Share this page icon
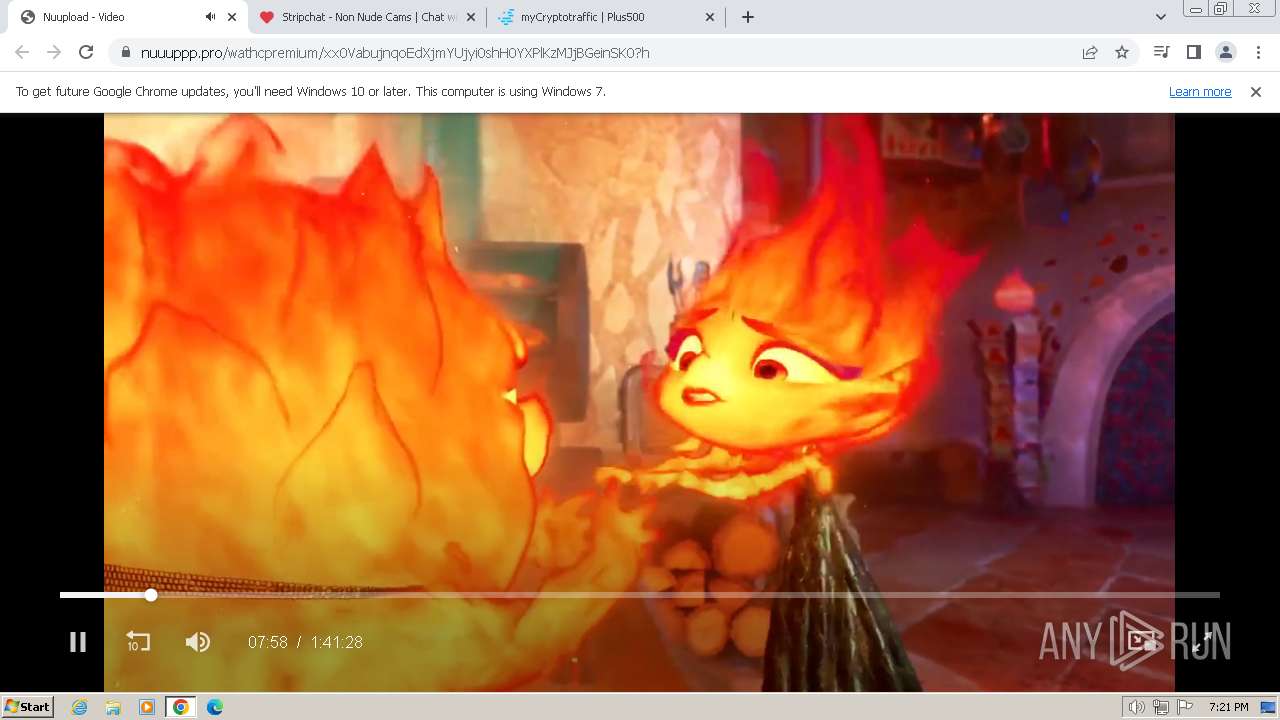Viewport: 1280px width, 720px height. 1090,52
